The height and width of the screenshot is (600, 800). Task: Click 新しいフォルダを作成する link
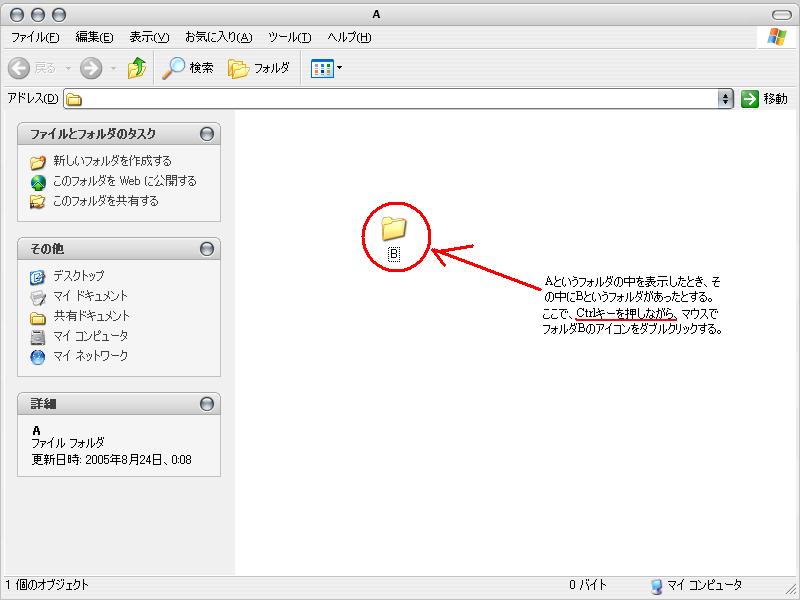113,161
